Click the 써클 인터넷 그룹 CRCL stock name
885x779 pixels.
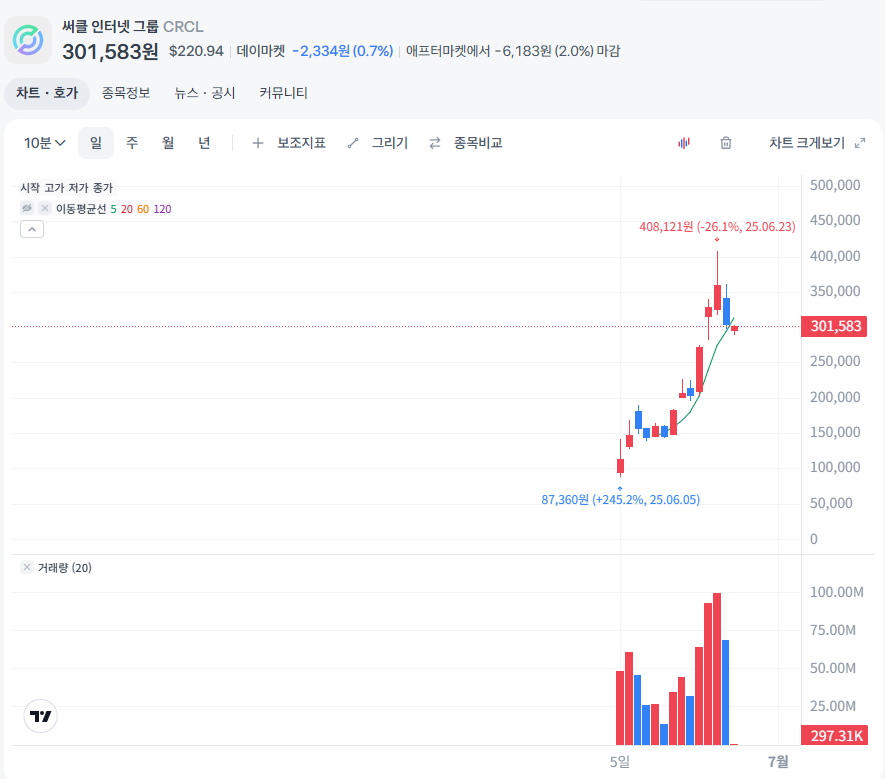pyautogui.click(x=133, y=27)
